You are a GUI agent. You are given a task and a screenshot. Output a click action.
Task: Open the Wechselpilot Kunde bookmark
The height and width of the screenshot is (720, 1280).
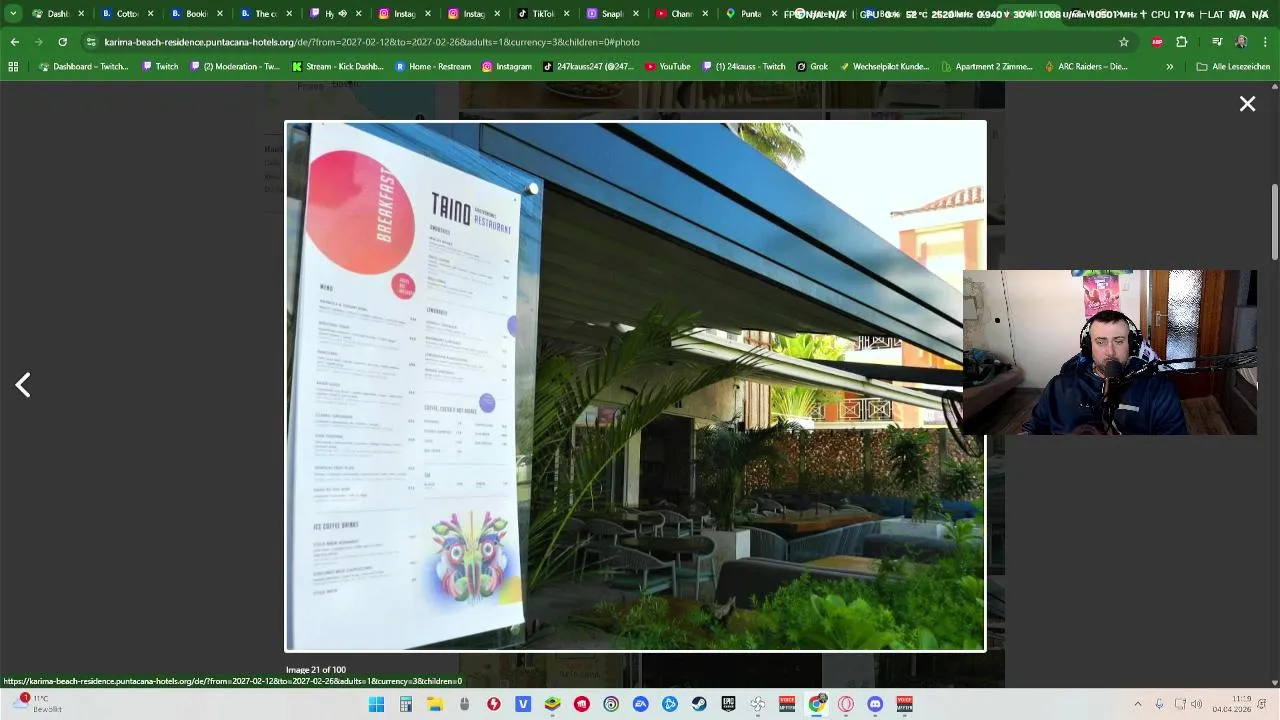[x=884, y=66]
